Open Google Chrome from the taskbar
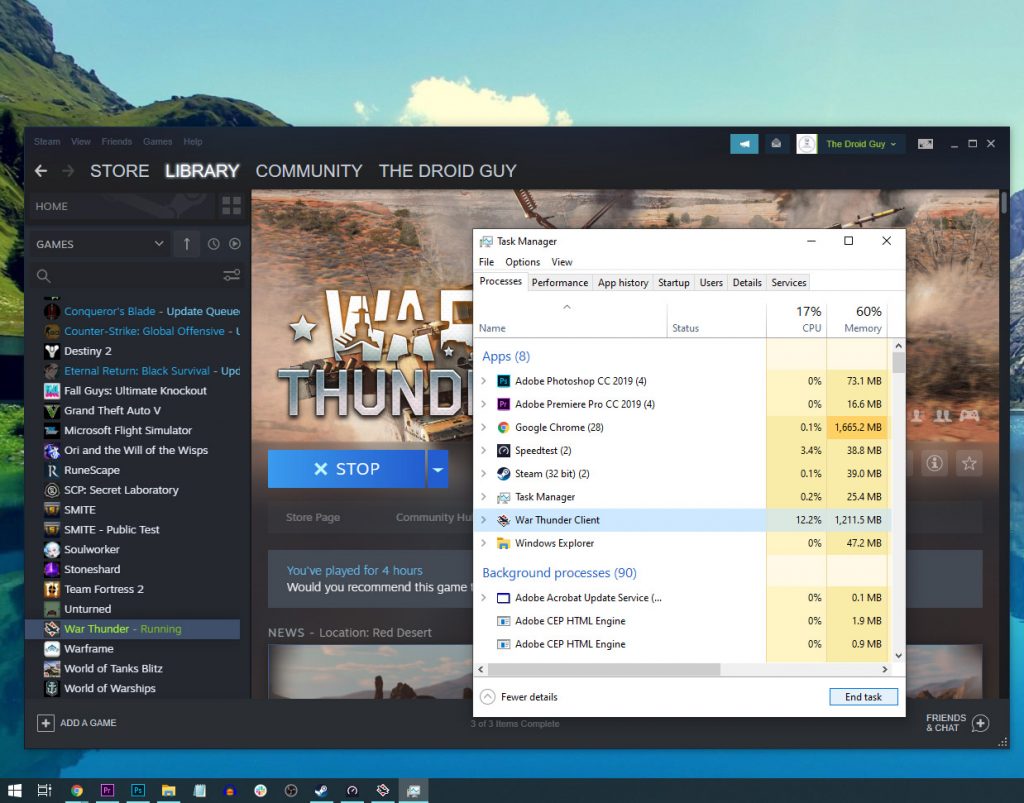 [x=76, y=791]
